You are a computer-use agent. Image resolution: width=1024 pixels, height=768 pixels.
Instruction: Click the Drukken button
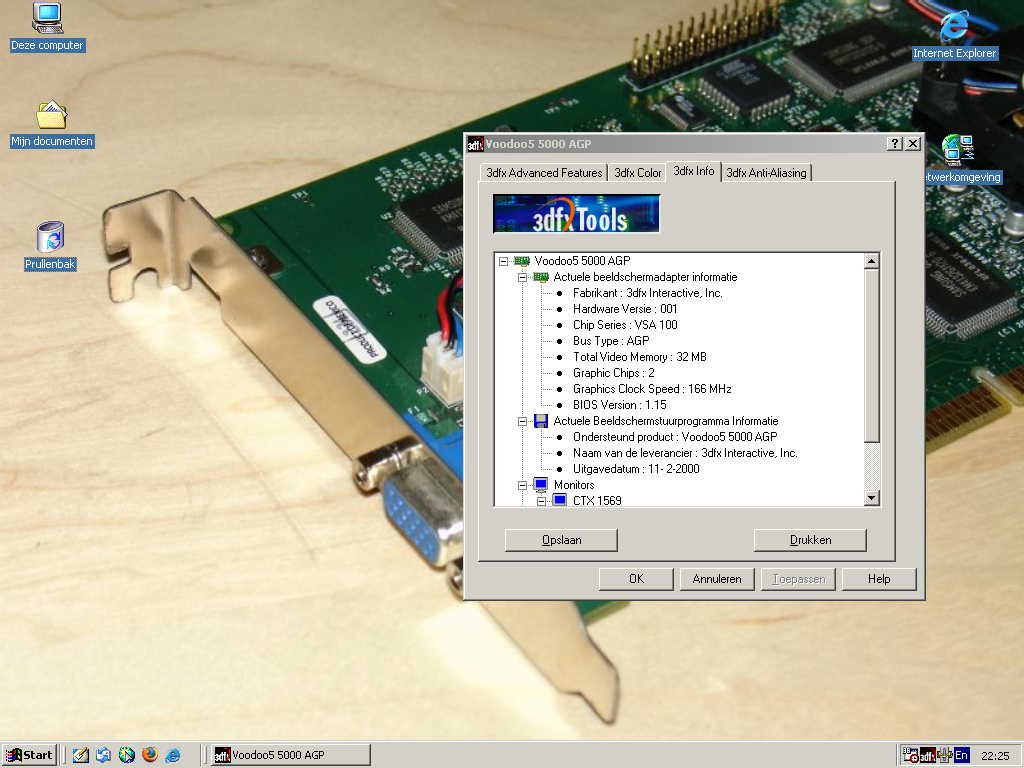(810, 540)
